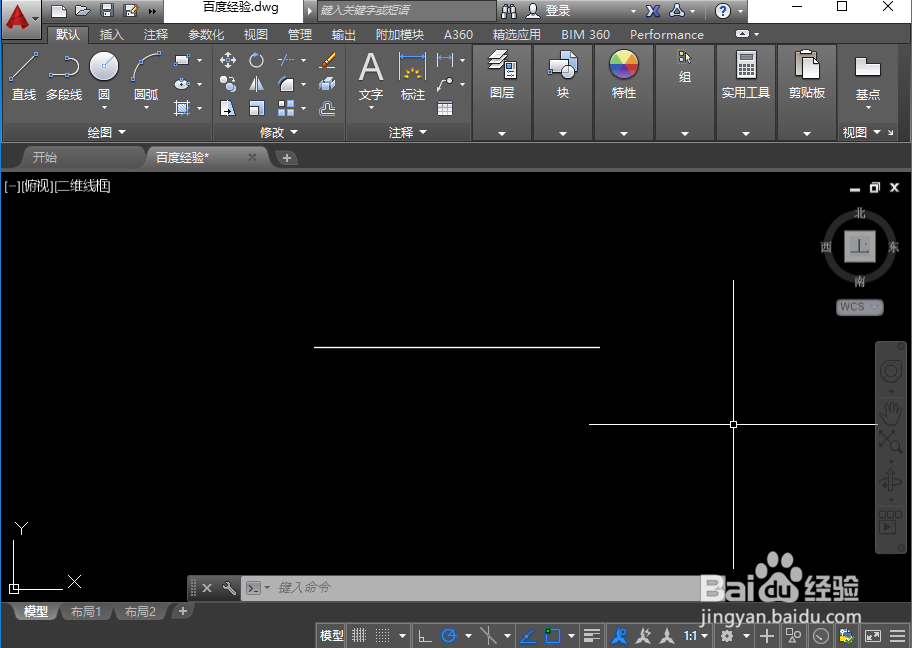Click the Text (文字) tool

pyautogui.click(x=371, y=76)
